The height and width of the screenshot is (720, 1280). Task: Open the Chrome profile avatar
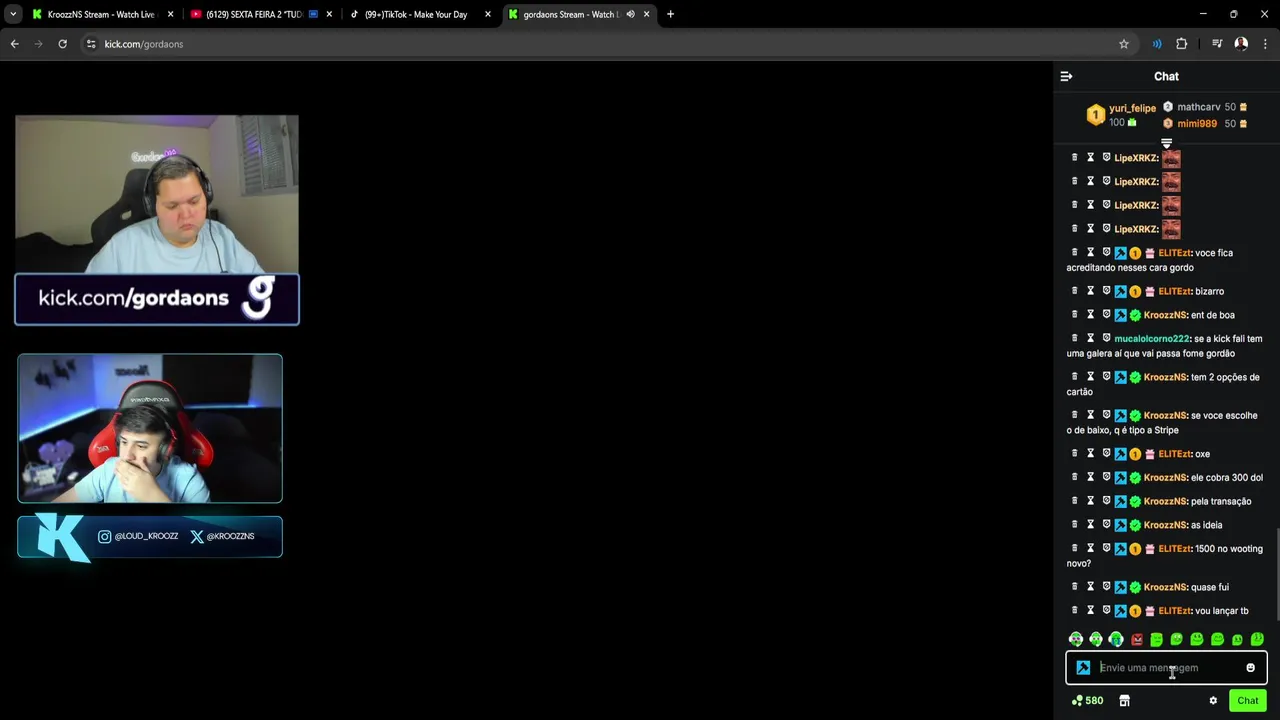click(1241, 44)
